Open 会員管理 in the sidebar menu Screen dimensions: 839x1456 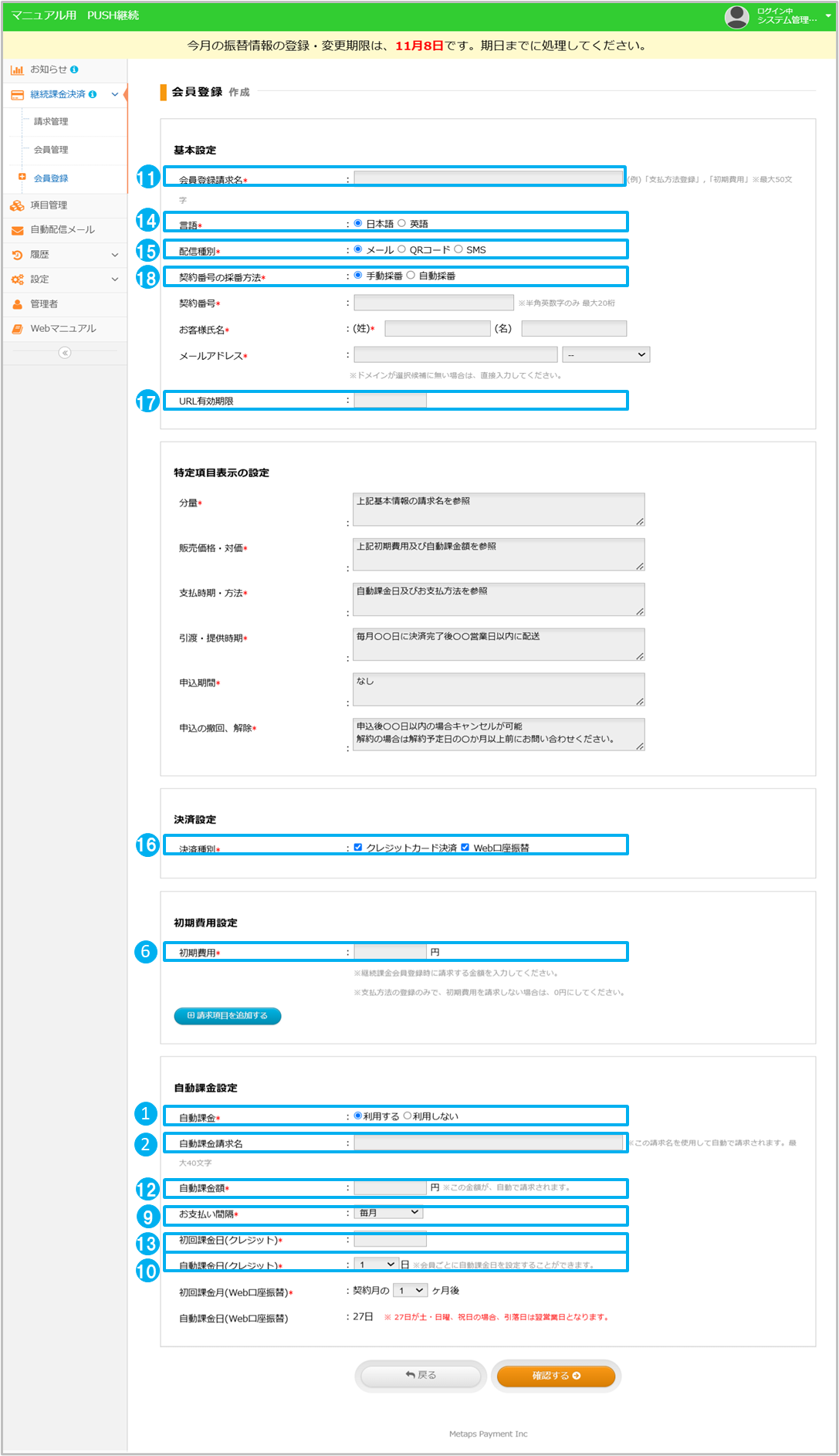pos(51,150)
